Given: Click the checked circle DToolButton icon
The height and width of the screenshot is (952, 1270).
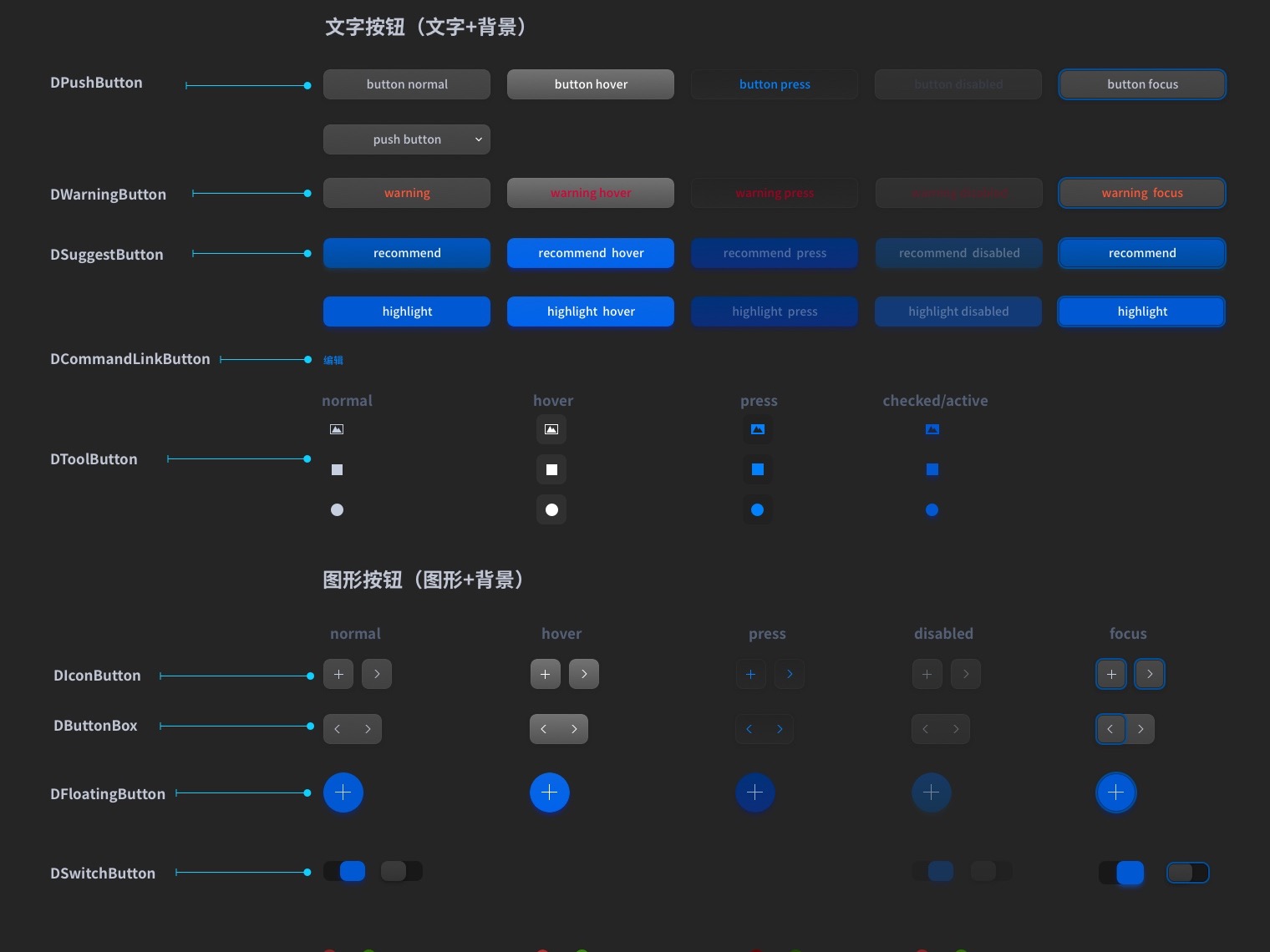Looking at the screenshot, I should click(x=932, y=509).
